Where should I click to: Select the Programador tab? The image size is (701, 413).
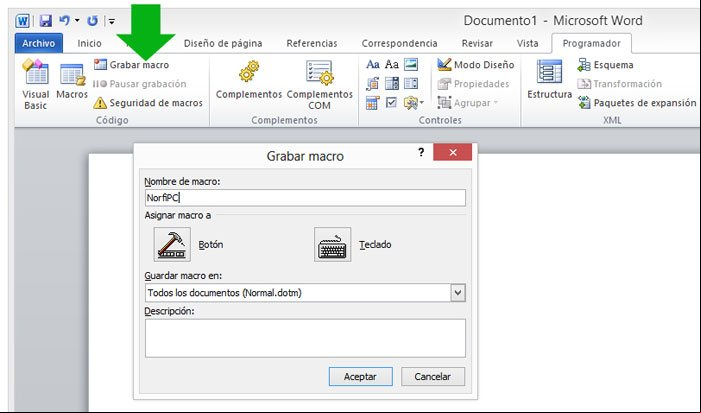[x=591, y=43]
